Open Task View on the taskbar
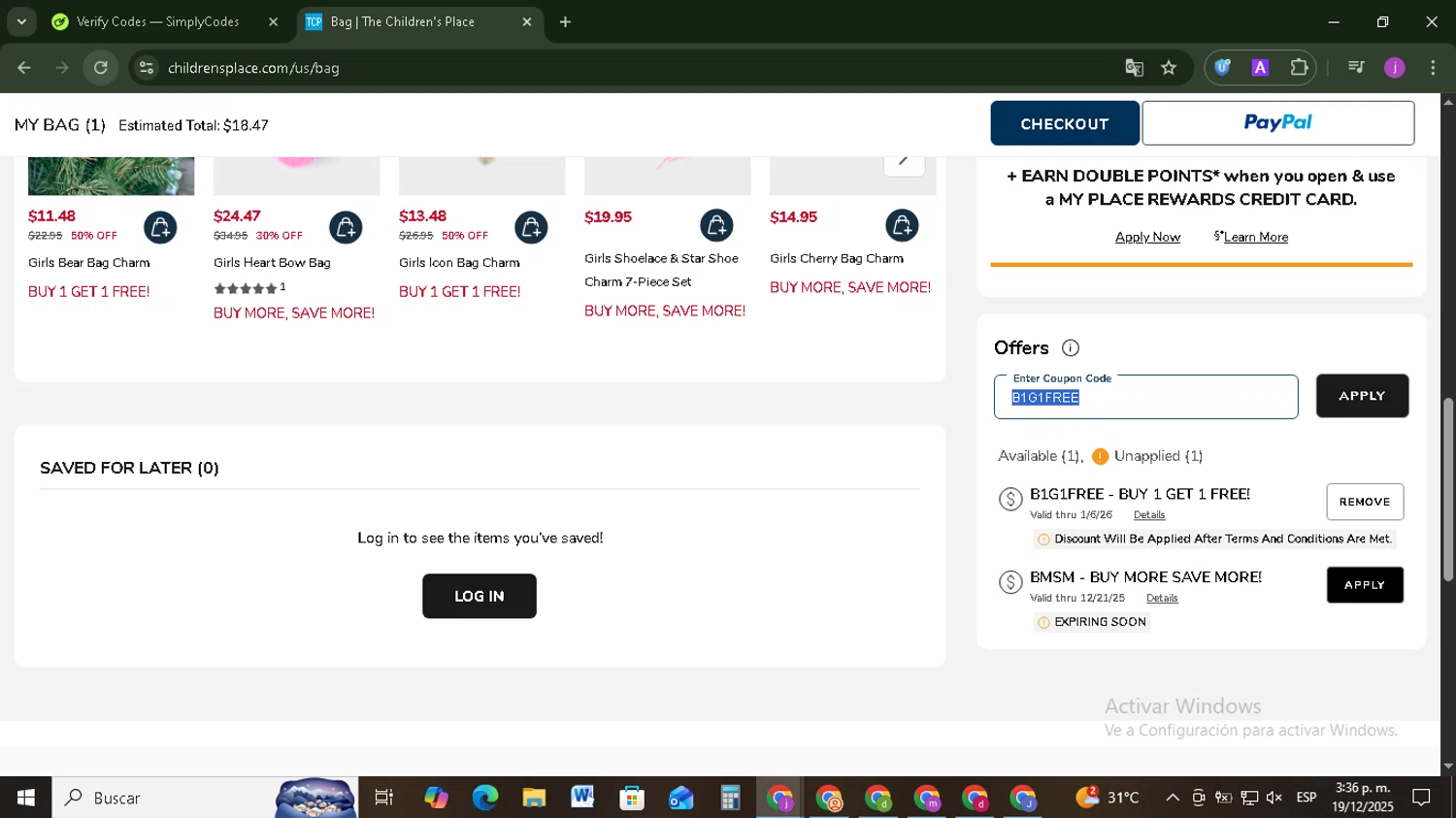Image resolution: width=1456 pixels, height=818 pixels. pyautogui.click(x=384, y=798)
